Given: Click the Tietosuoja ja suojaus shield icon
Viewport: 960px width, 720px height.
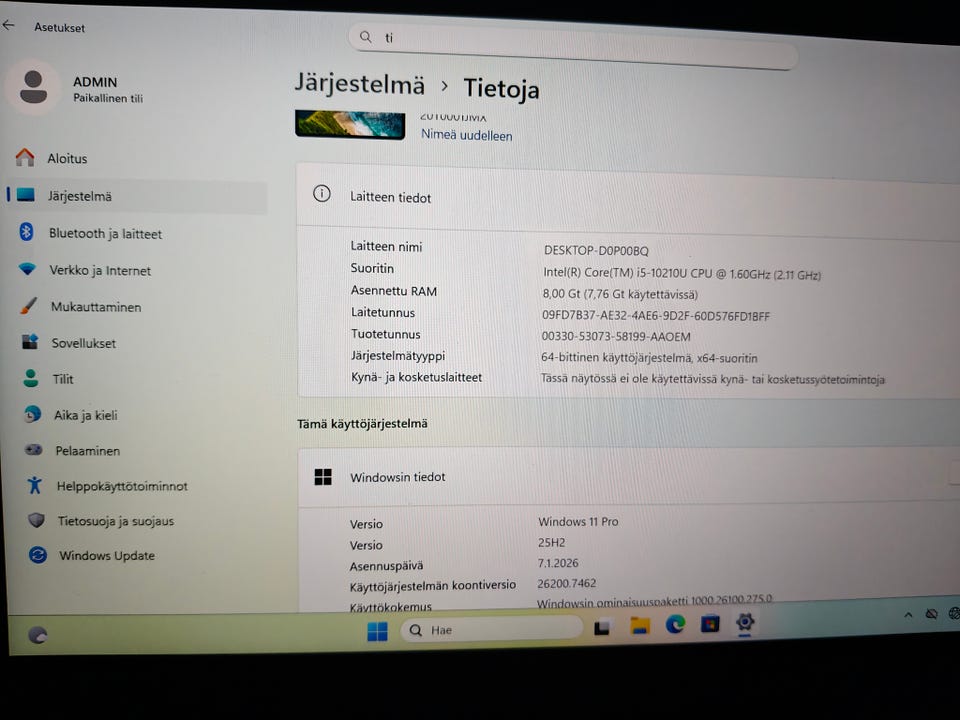Looking at the screenshot, I should (36, 520).
